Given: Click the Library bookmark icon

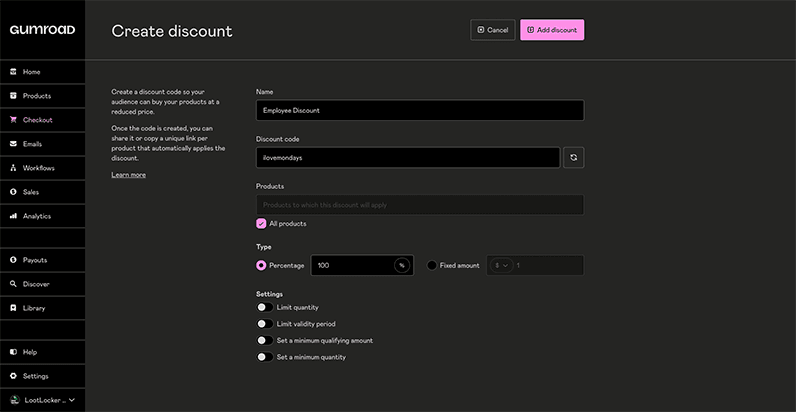Looking at the screenshot, I should click(x=14, y=308).
